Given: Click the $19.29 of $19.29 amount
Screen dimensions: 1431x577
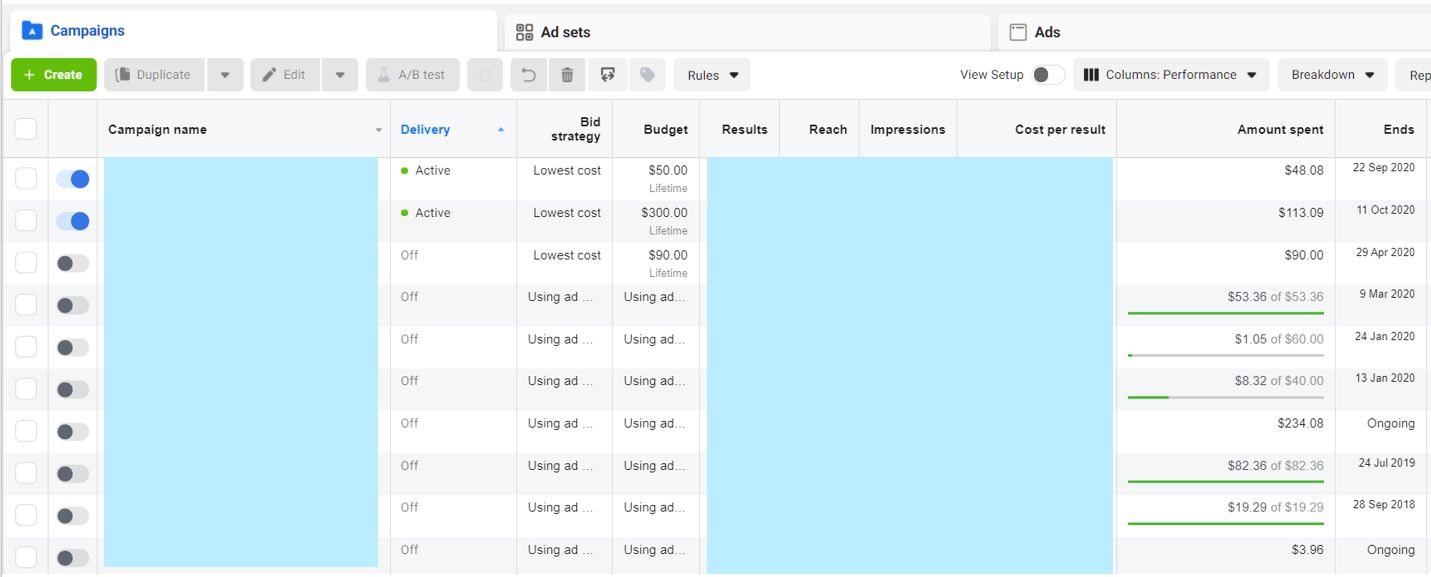Looking at the screenshot, I should tap(1275, 507).
